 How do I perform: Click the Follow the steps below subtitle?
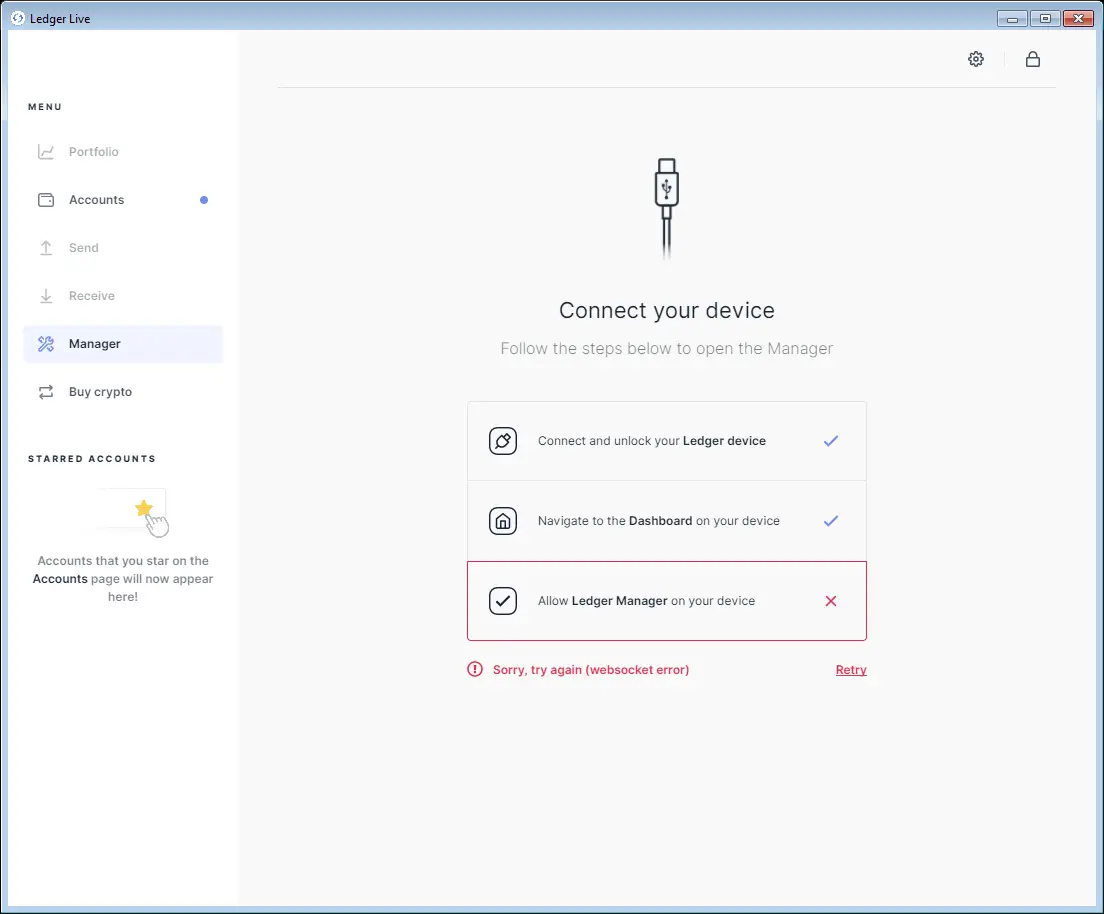point(667,349)
